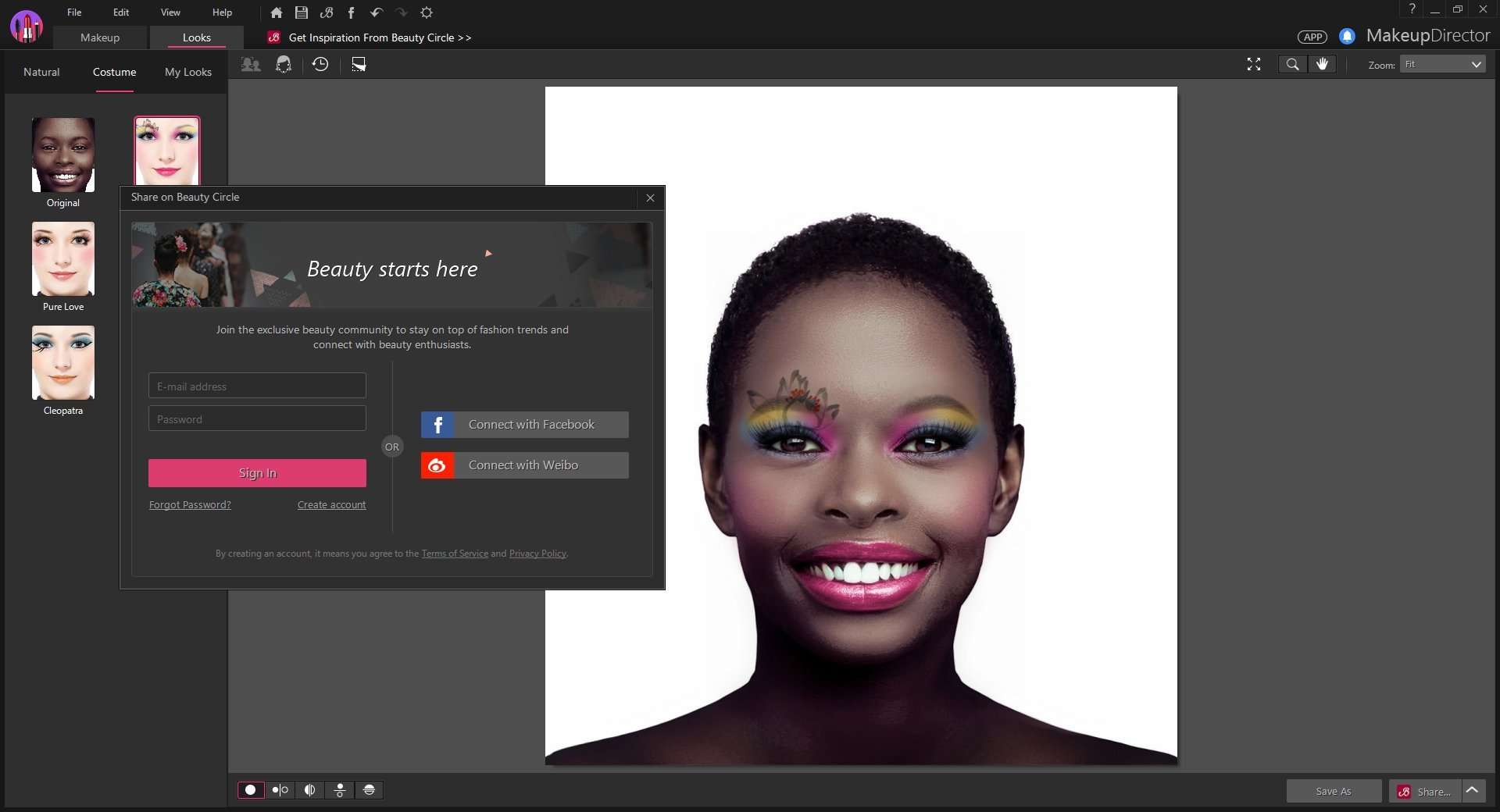
Task: Open the makeup history panel
Action: 320,65
